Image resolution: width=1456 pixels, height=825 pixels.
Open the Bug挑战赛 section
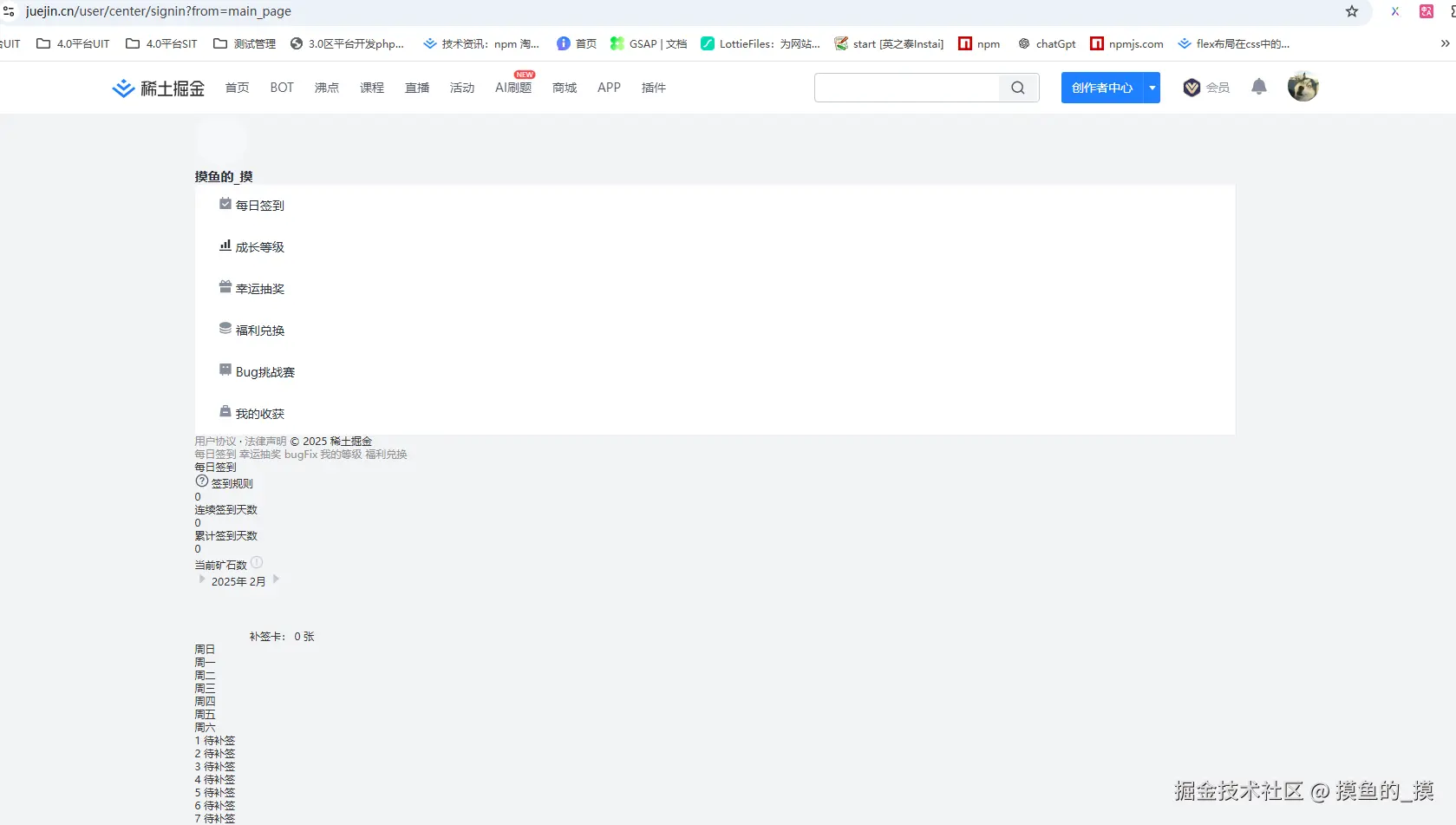pyautogui.click(x=225, y=370)
